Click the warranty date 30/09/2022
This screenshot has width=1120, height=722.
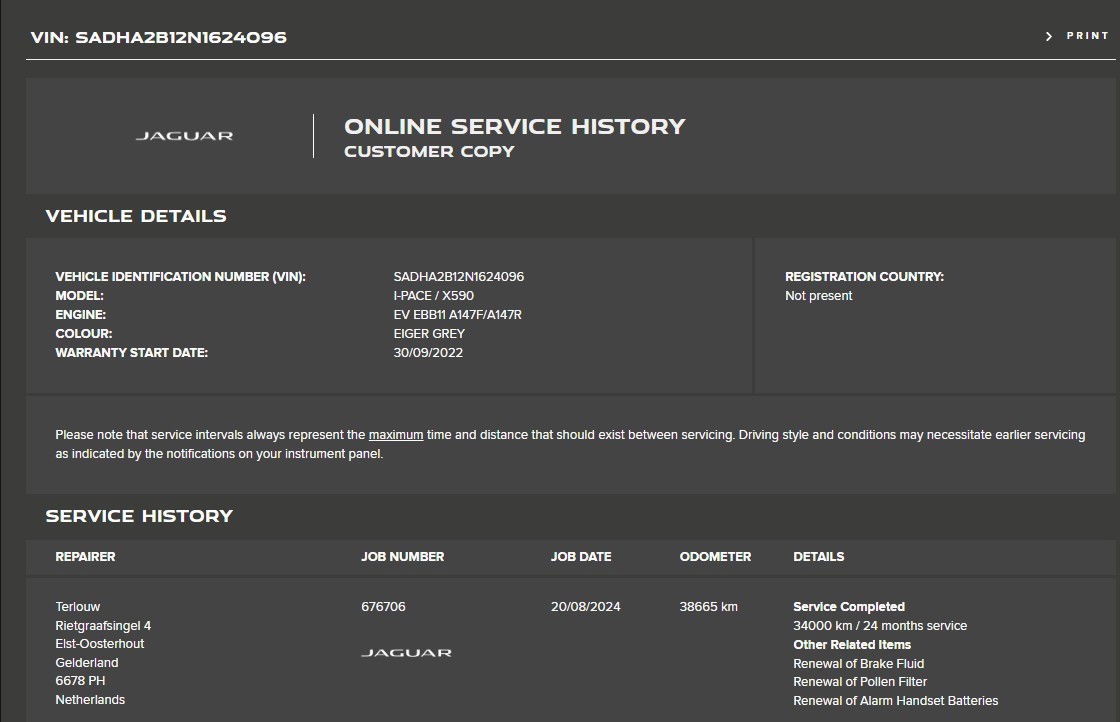(x=428, y=353)
